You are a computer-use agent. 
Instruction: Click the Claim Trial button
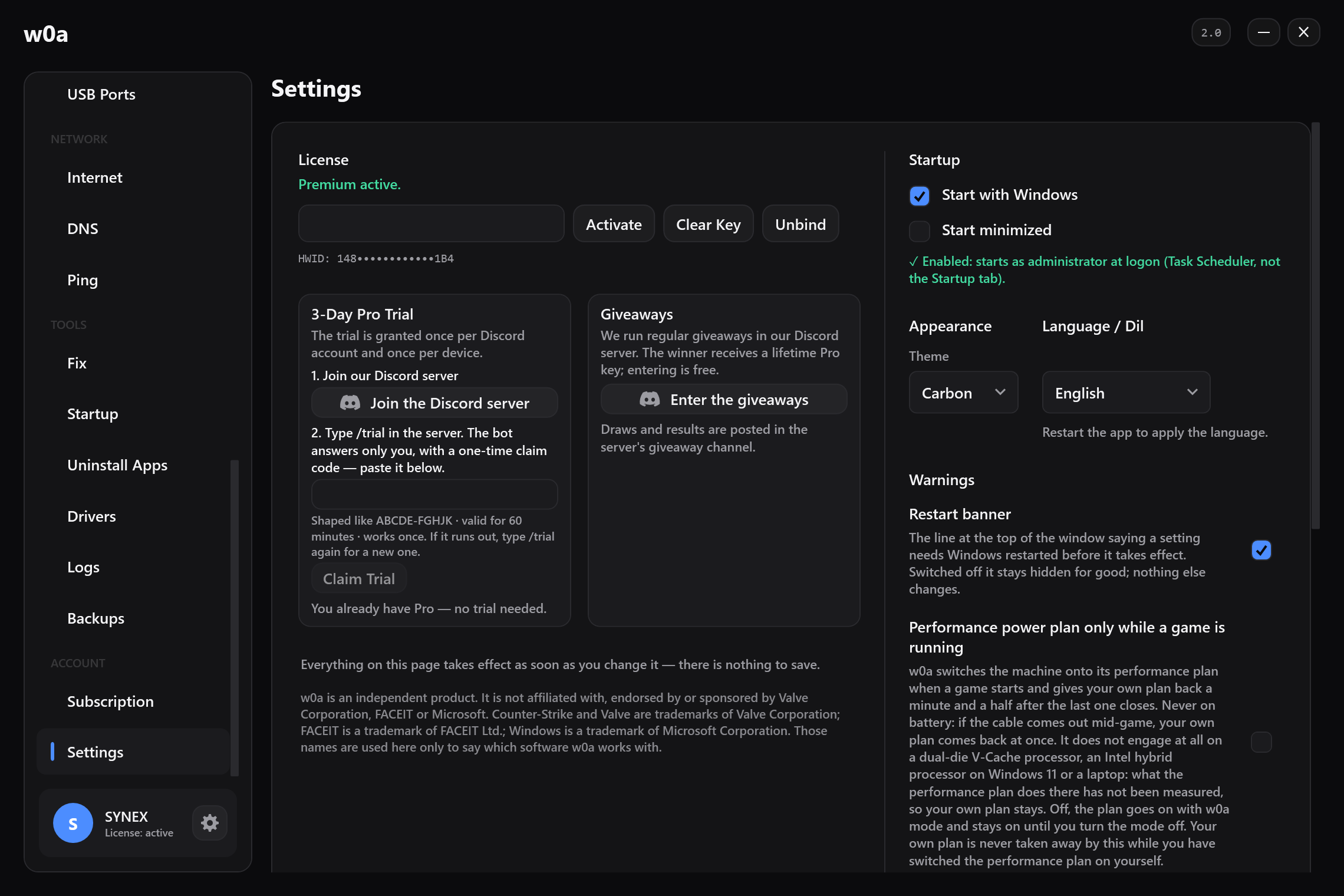(359, 579)
